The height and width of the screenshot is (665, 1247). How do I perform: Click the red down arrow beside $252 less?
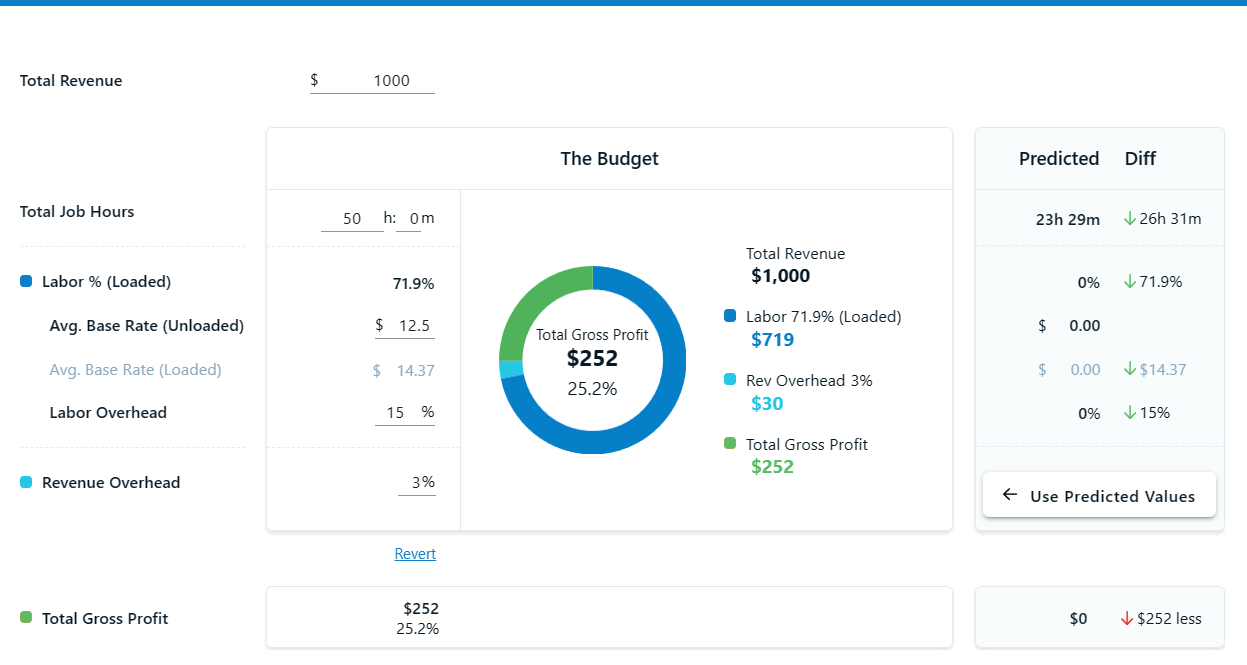(x=1127, y=619)
